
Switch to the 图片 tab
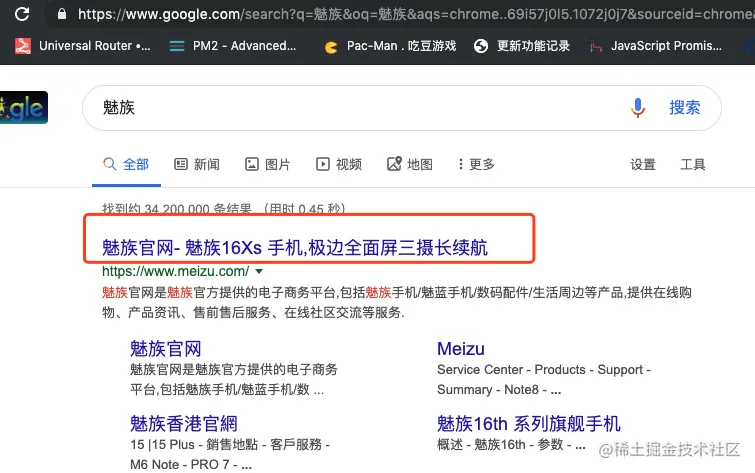pyautogui.click(x=268, y=164)
